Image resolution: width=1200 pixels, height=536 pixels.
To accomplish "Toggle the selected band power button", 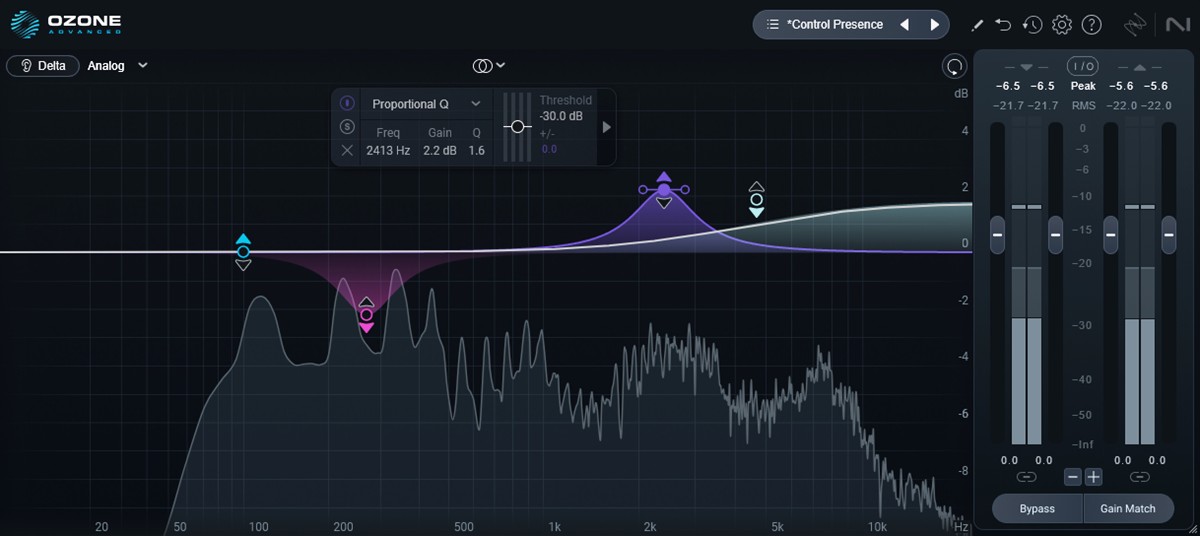I will pos(347,103).
